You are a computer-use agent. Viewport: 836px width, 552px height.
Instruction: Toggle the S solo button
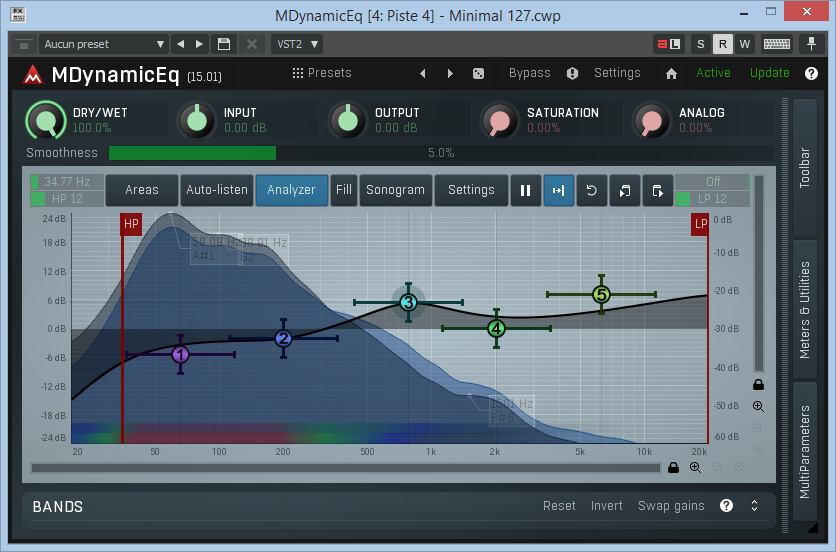click(x=701, y=44)
